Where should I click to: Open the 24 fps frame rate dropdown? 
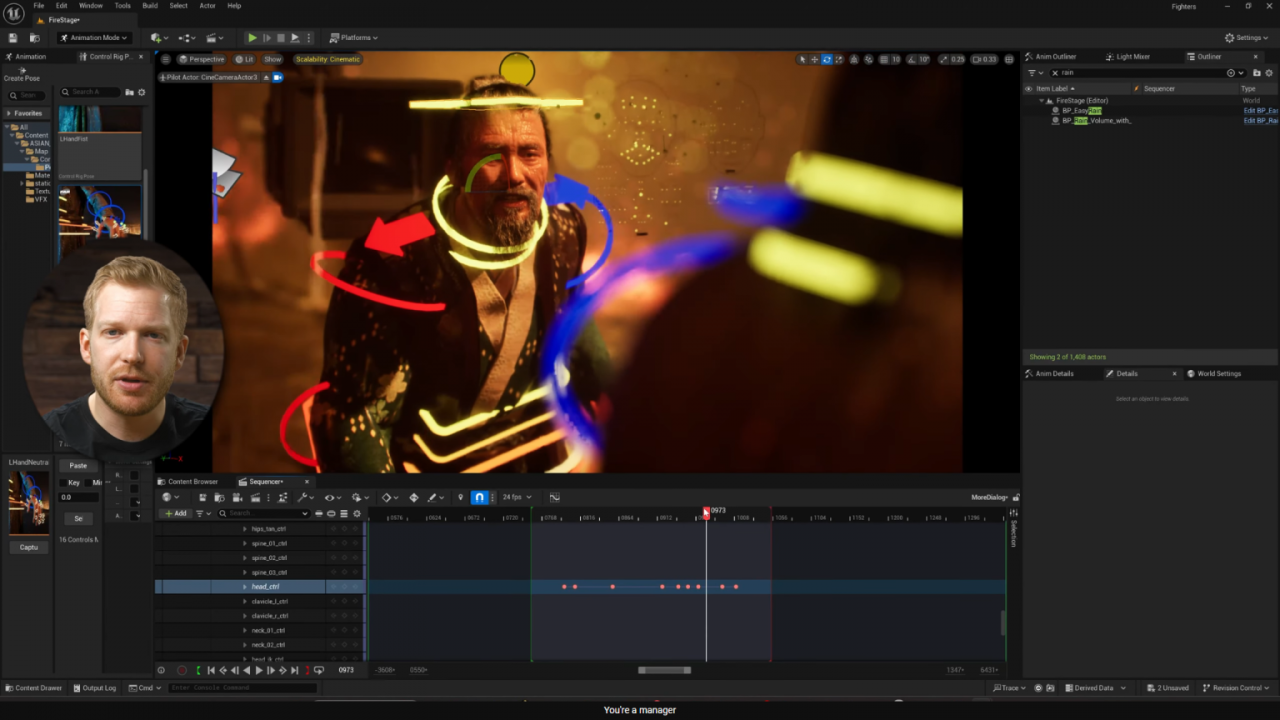pyautogui.click(x=517, y=497)
